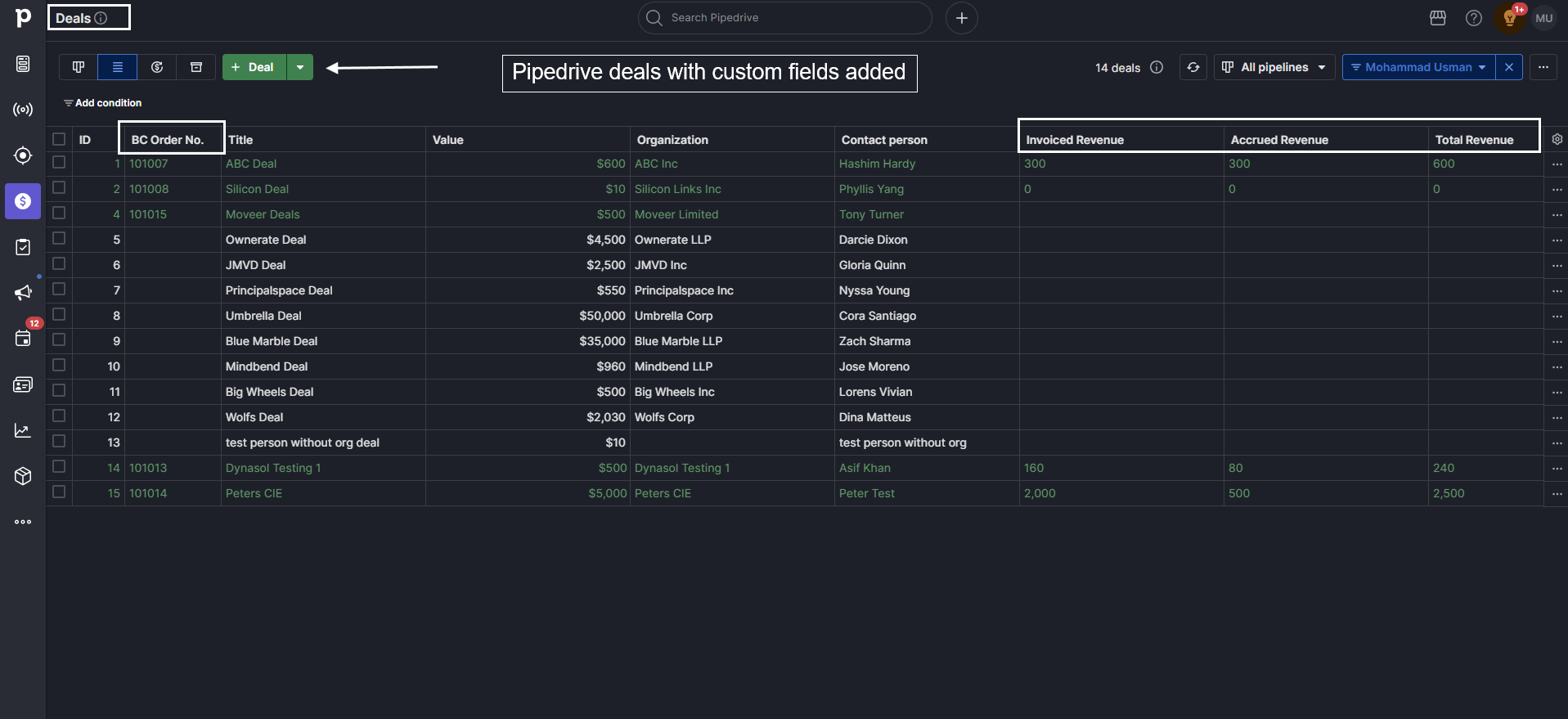This screenshot has height=719, width=1568.
Task: Click the green add Deal button
Action: (x=254, y=67)
